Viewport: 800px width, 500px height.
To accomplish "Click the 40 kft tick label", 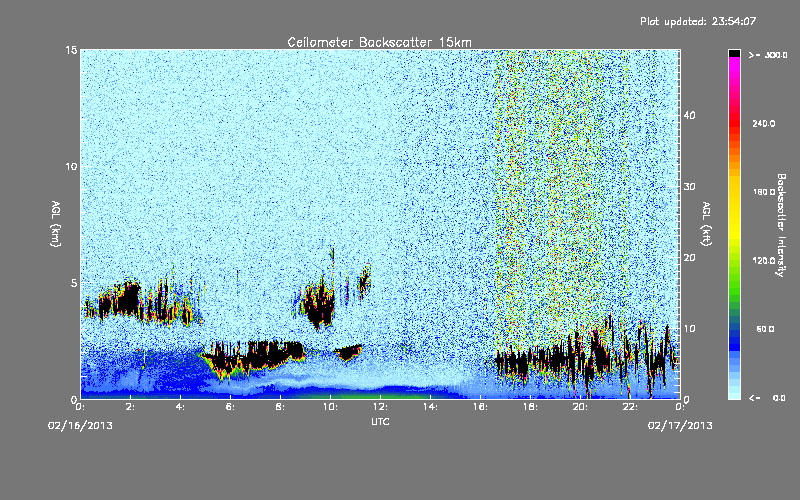I will point(689,115).
